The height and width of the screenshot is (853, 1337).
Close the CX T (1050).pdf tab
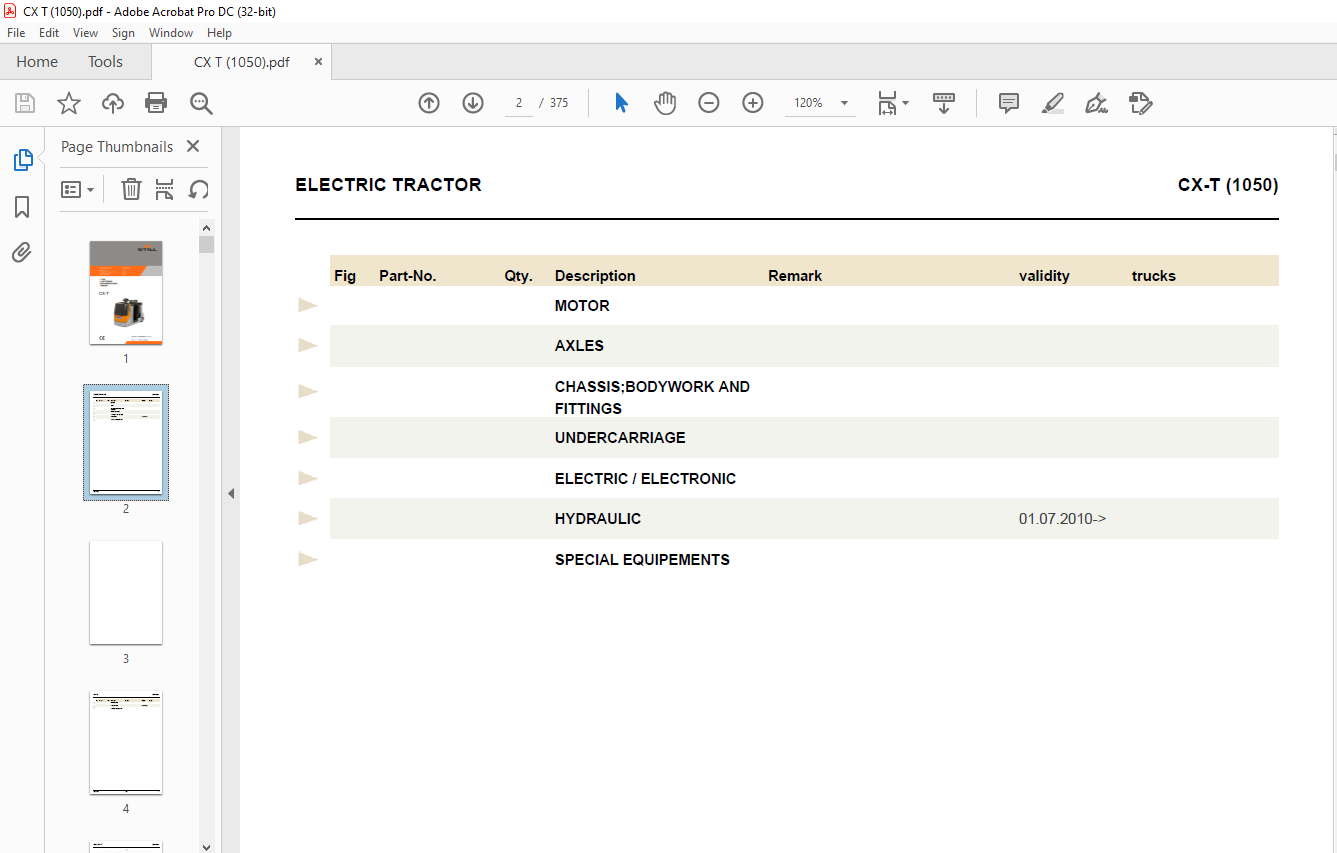tap(318, 62)
